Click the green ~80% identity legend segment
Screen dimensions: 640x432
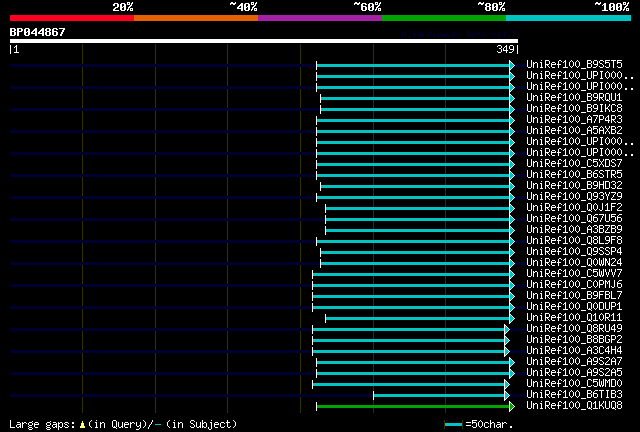444,18
